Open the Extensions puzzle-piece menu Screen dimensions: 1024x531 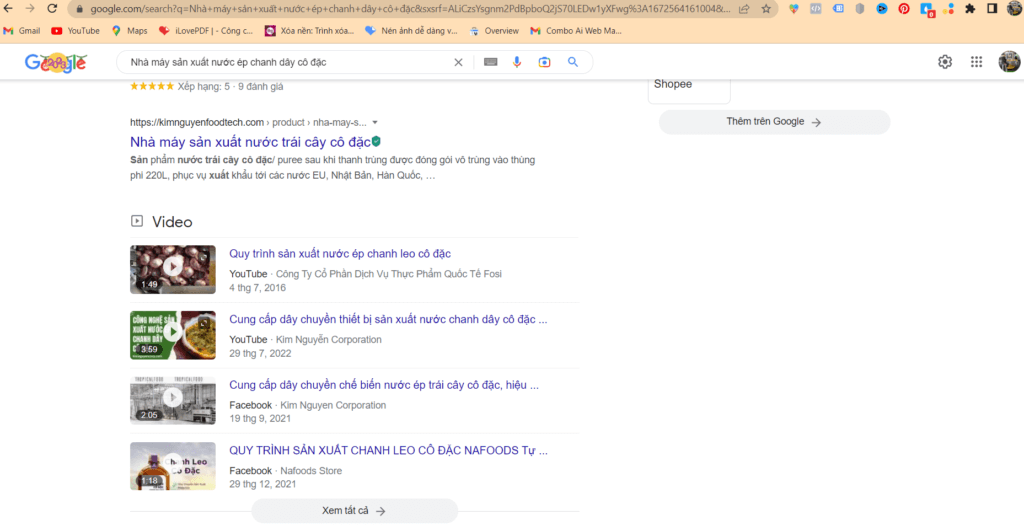(970, 9)
